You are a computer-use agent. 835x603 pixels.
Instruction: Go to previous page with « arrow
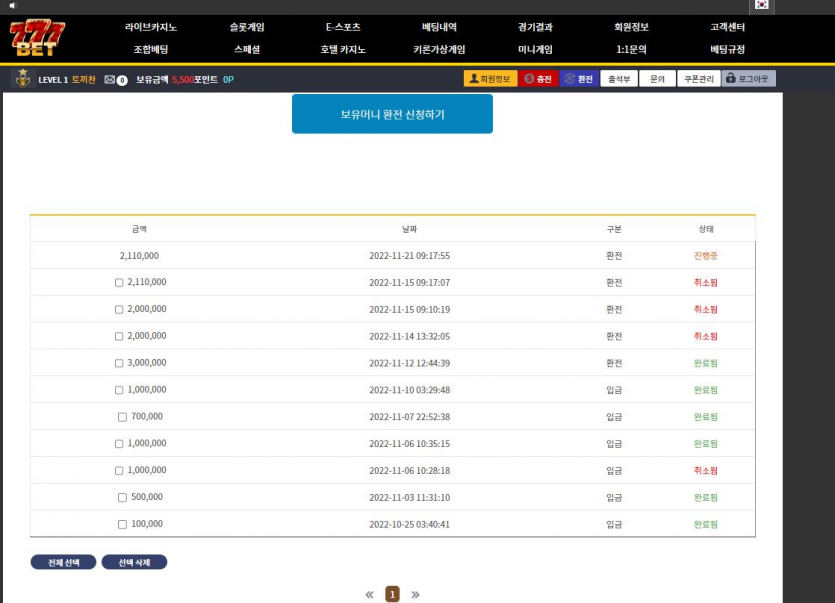[369, 595]
